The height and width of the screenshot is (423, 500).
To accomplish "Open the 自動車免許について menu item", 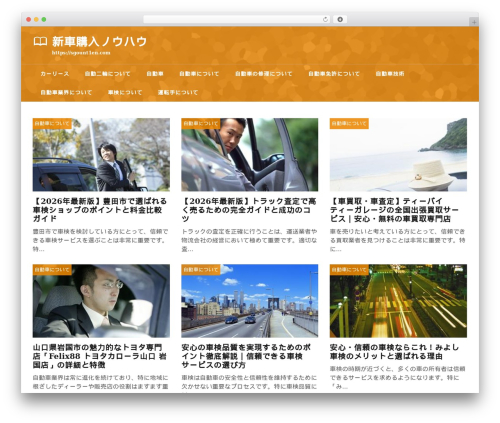I will pos(334,74).
